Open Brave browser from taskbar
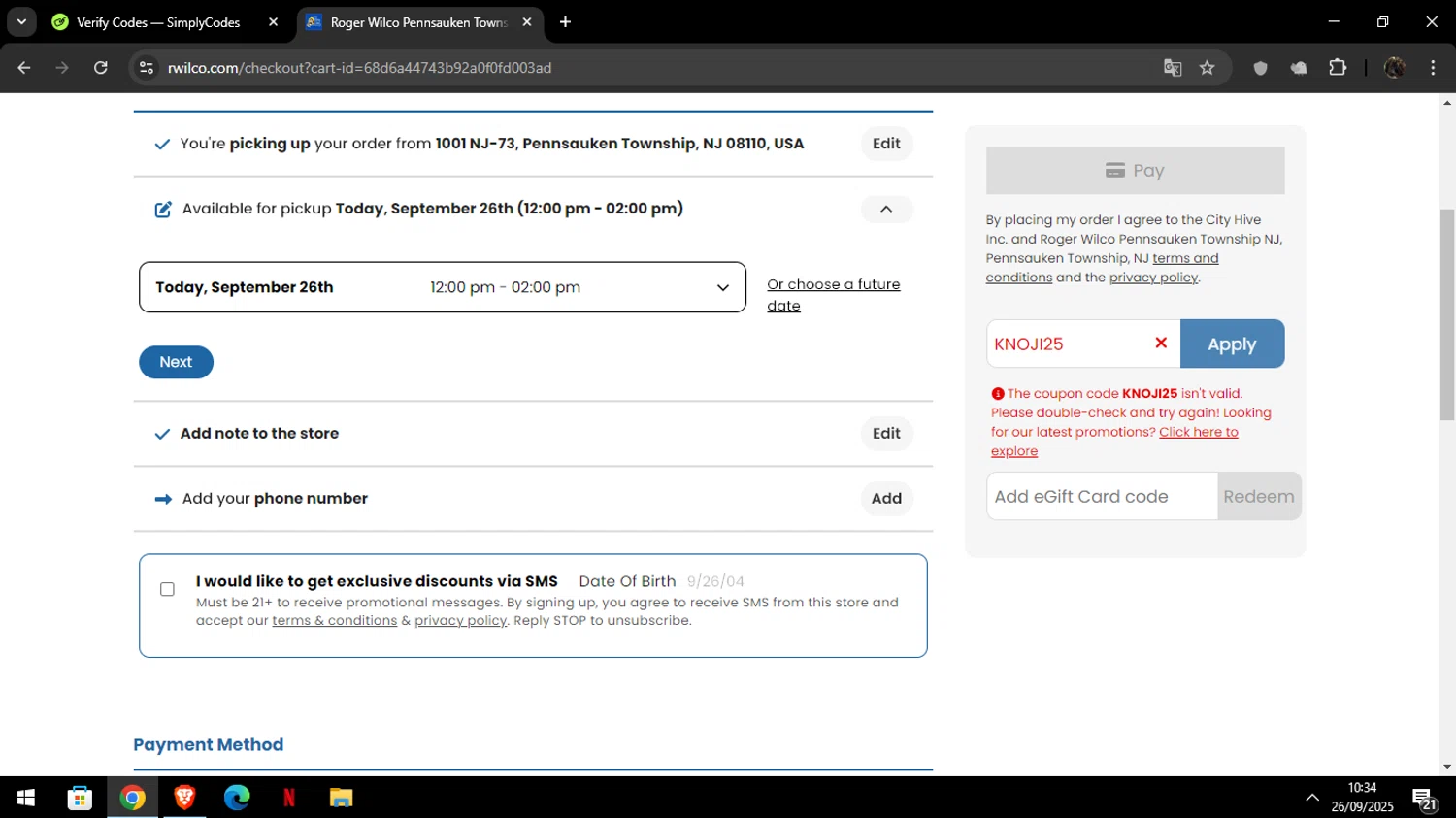 coord(184,798)
